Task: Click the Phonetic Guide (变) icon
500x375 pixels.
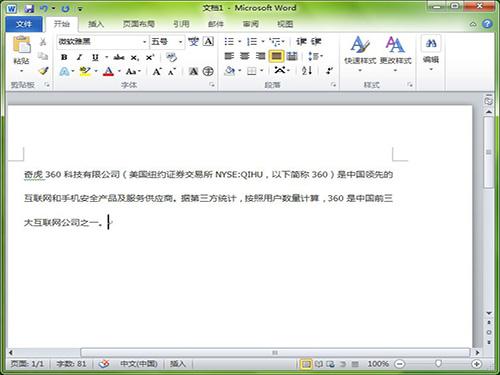Action: (x=193, y=41)
